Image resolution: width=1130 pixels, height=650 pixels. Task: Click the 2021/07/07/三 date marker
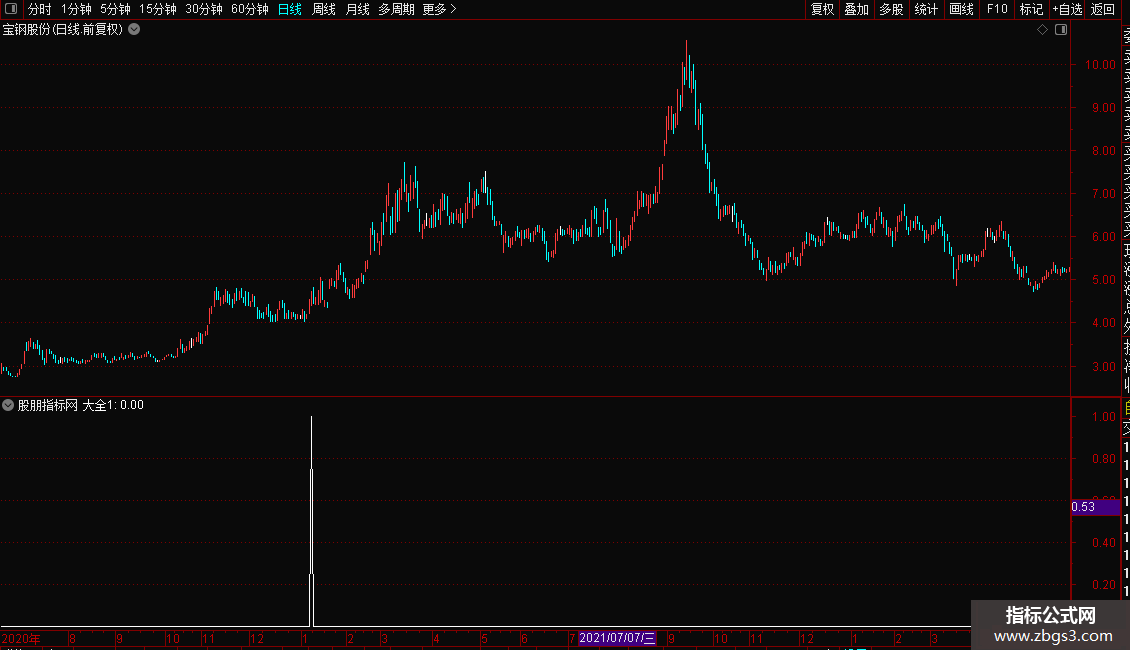(x=617, y=638)
